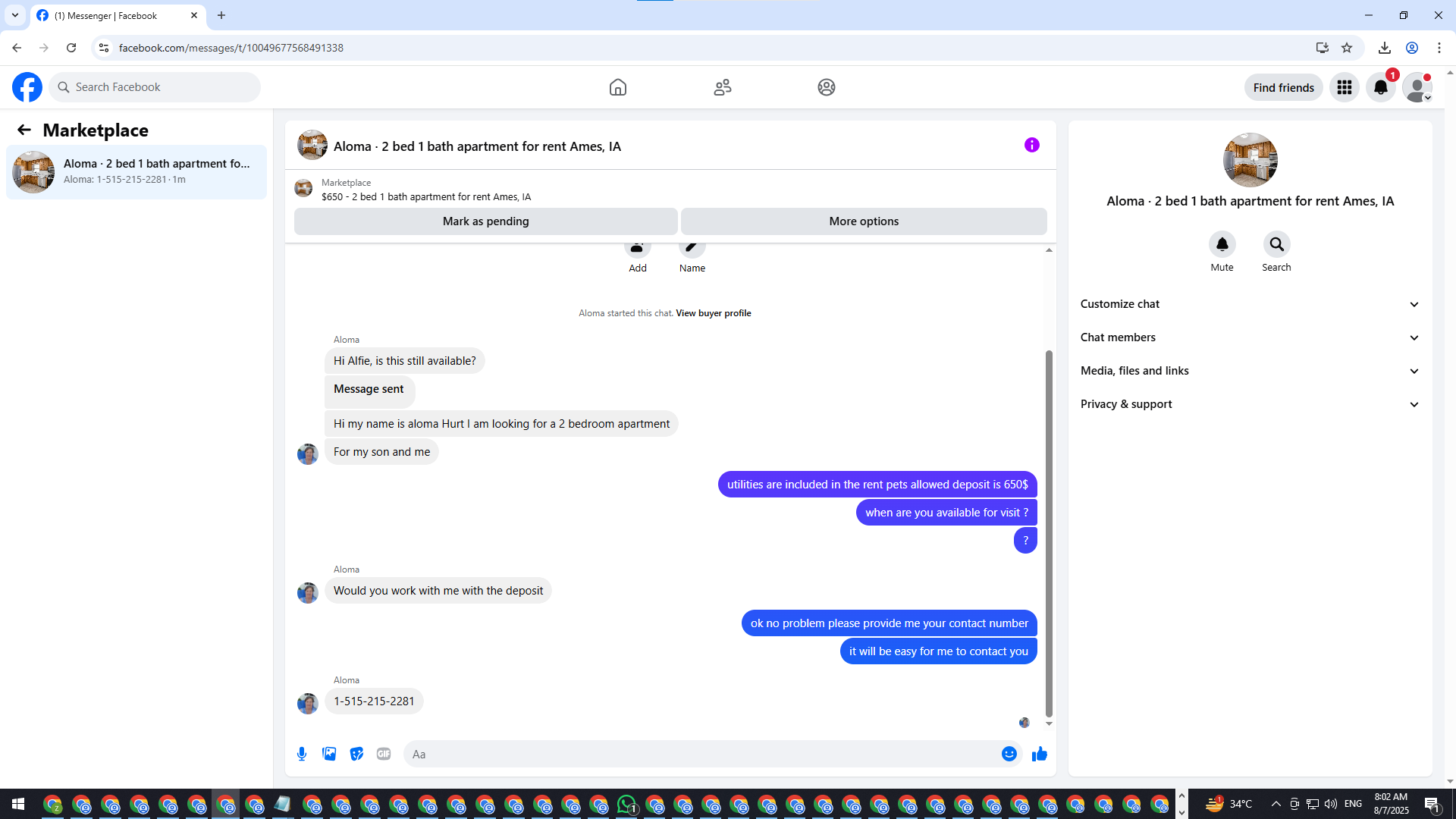Viewport: 1456px width, 819px height.
Task: Click the conversation title in chat header
Action: [x=477, y=146]
